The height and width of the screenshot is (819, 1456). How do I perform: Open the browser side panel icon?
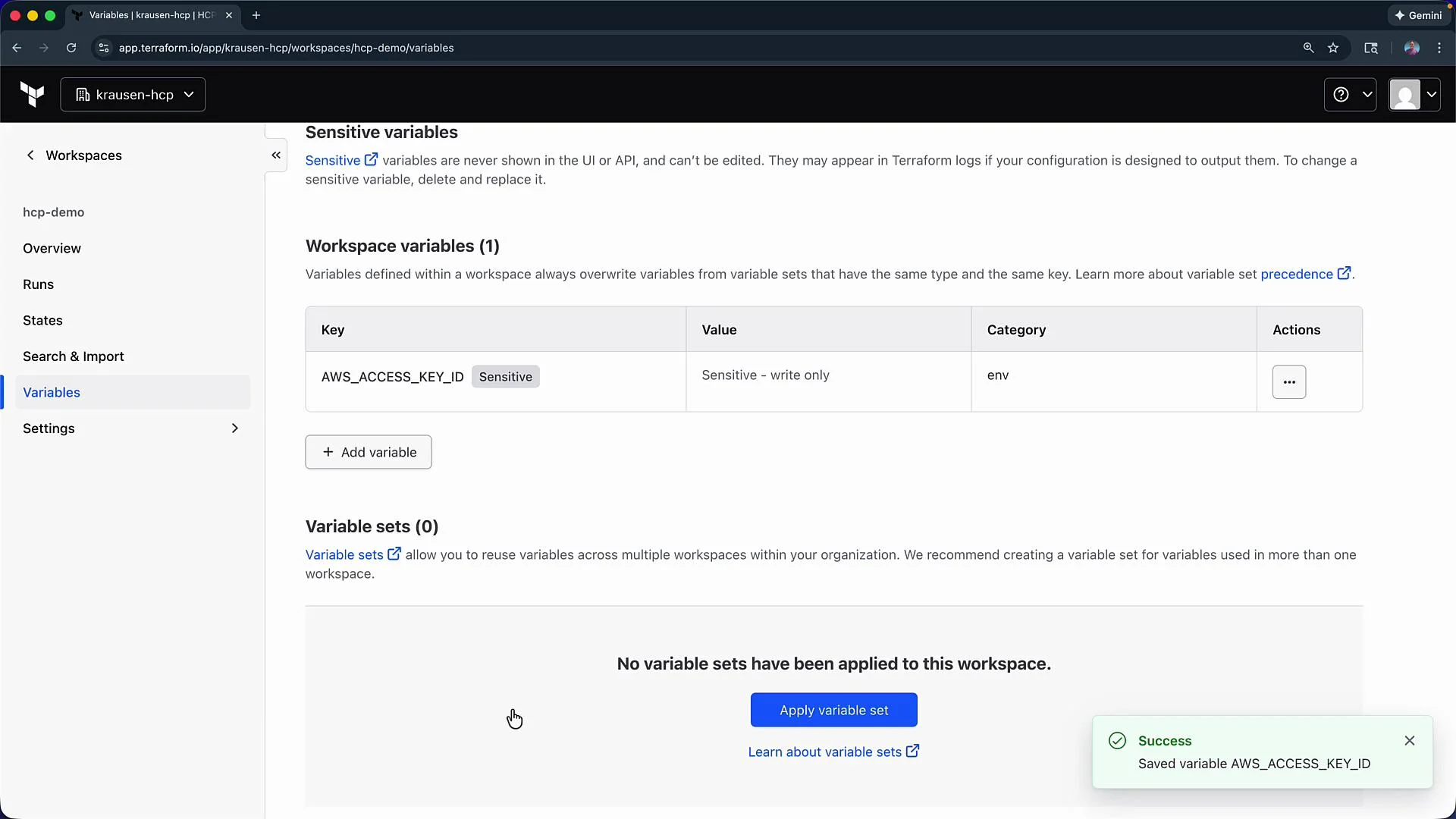pyautogui.click(x=1371, y=48)
